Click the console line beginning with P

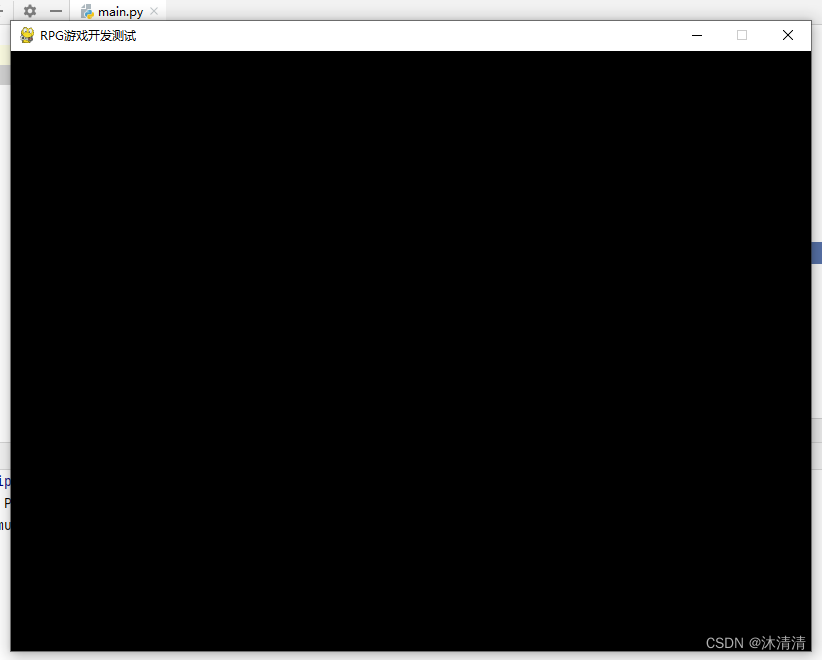[6, 503]
